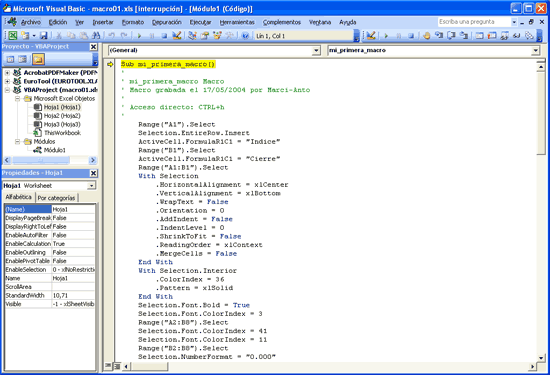Select ThisWorkbook in project tree
Image resolution: width=550 pixels, height=375 pixels.
(62, 133)
